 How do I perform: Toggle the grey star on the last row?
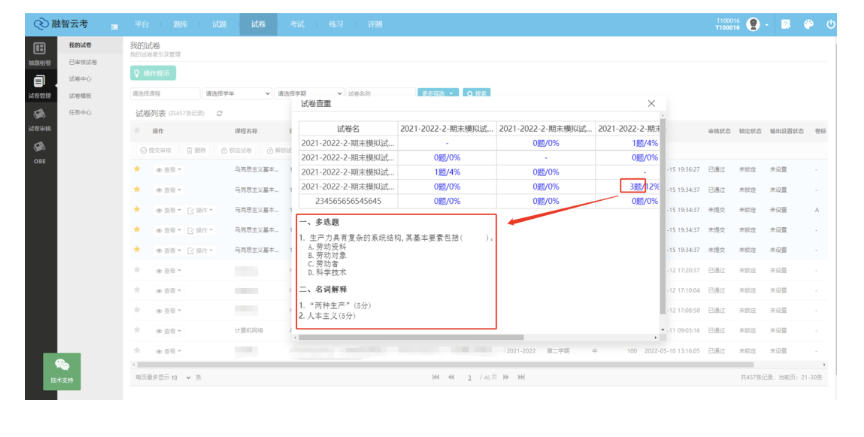(137, 351)
